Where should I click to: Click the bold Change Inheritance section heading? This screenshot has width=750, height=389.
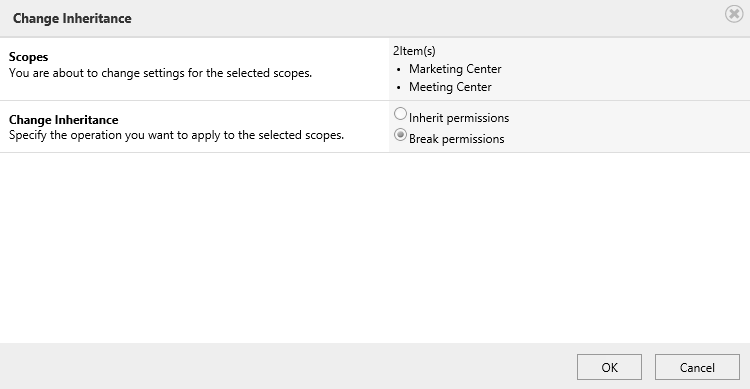pyautogui.click(x=64, y=120)
